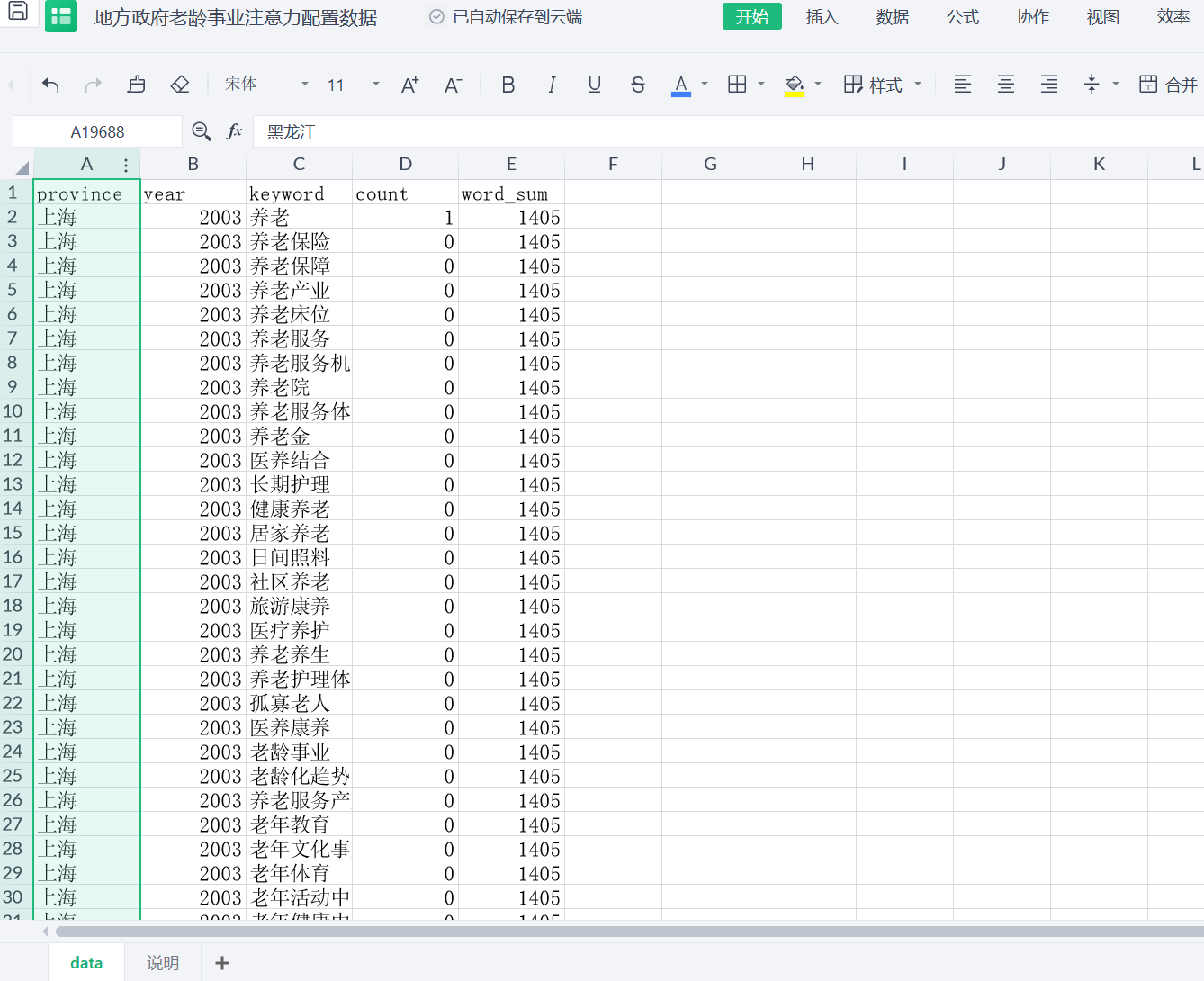The image size is (1204, 981).
Task: Select column C header
Action: 299,164
